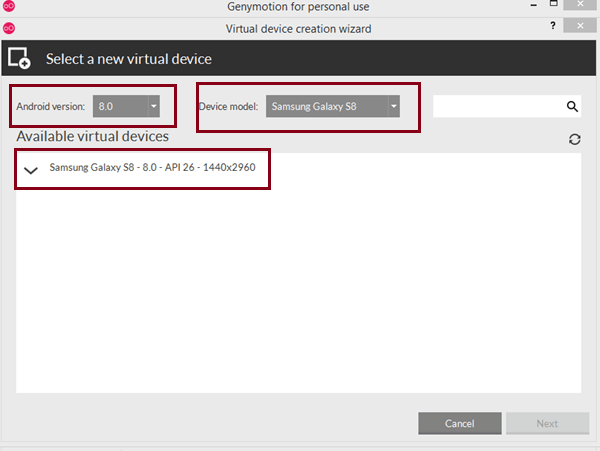
Task: Click the 'Android version:' label
Action: [51, 106]
